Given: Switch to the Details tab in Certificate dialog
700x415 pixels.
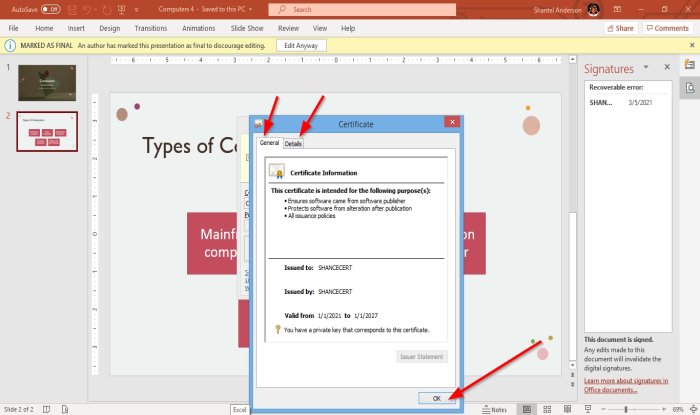Looking at the screenshot, I should [293, 144].
